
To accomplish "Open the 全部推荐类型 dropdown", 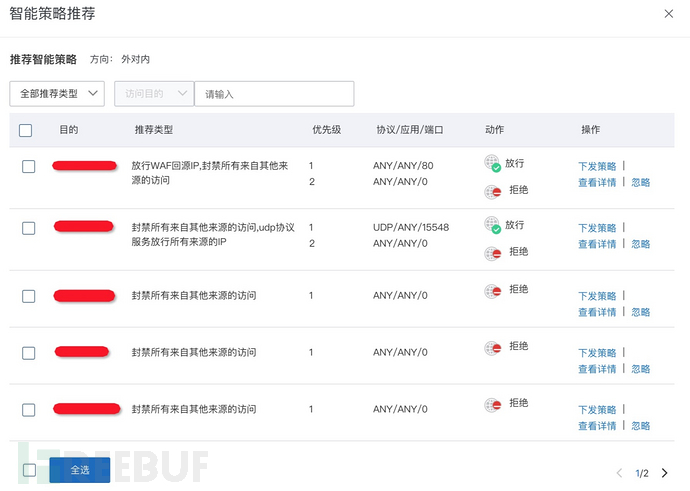I will point(57,93).
